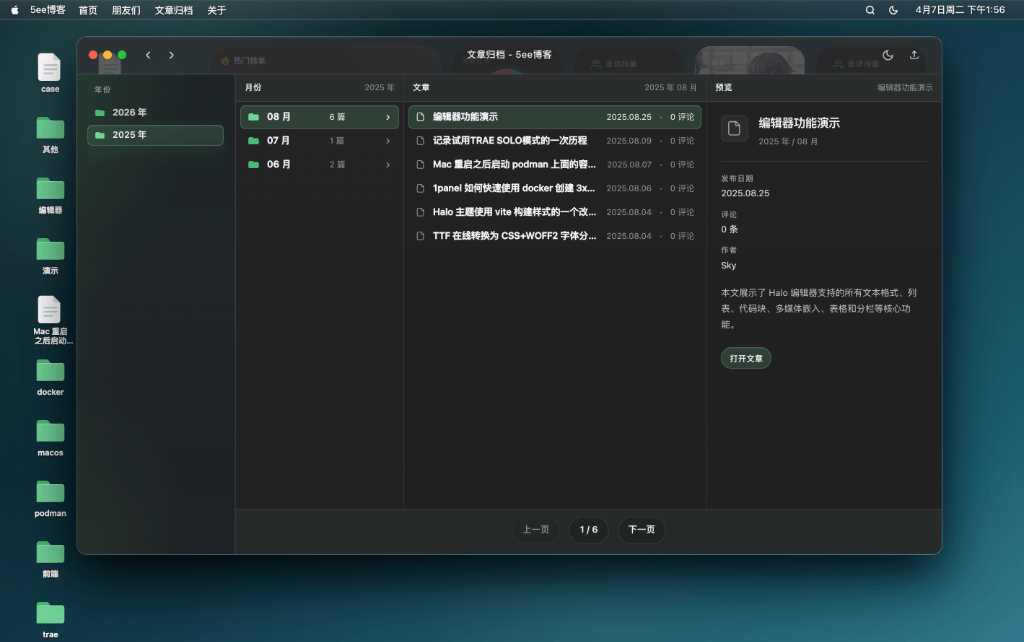This screenshot has width=1024, height=642.
Task: Click the 打开文章 button in the preview panel
Action: tap(745, 357)
